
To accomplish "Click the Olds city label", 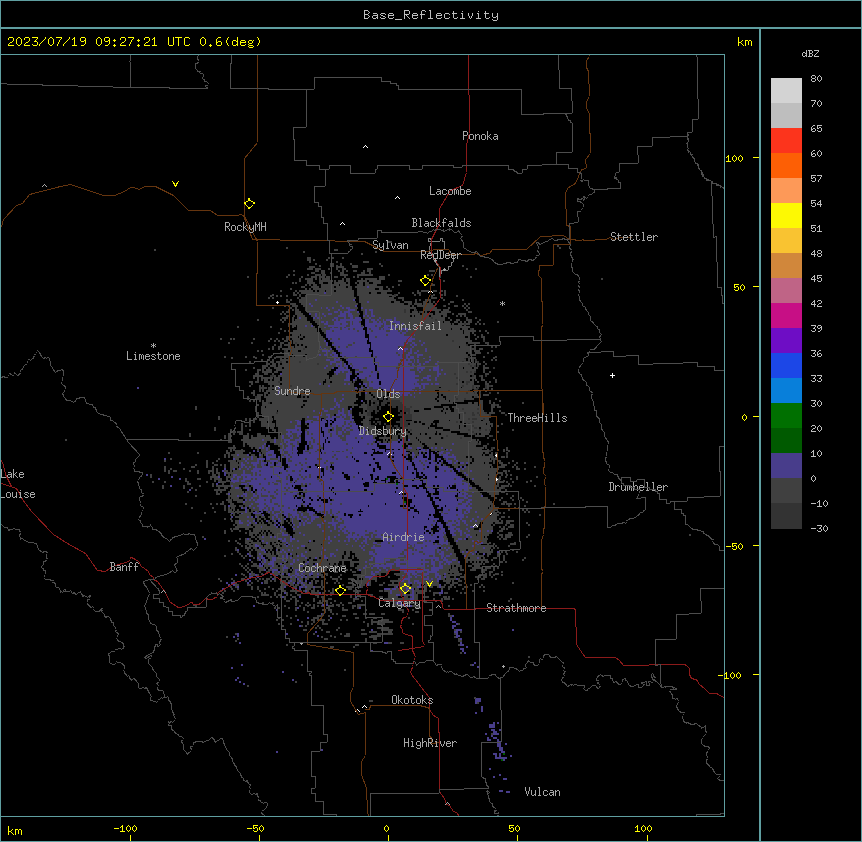I will point(388,394).
